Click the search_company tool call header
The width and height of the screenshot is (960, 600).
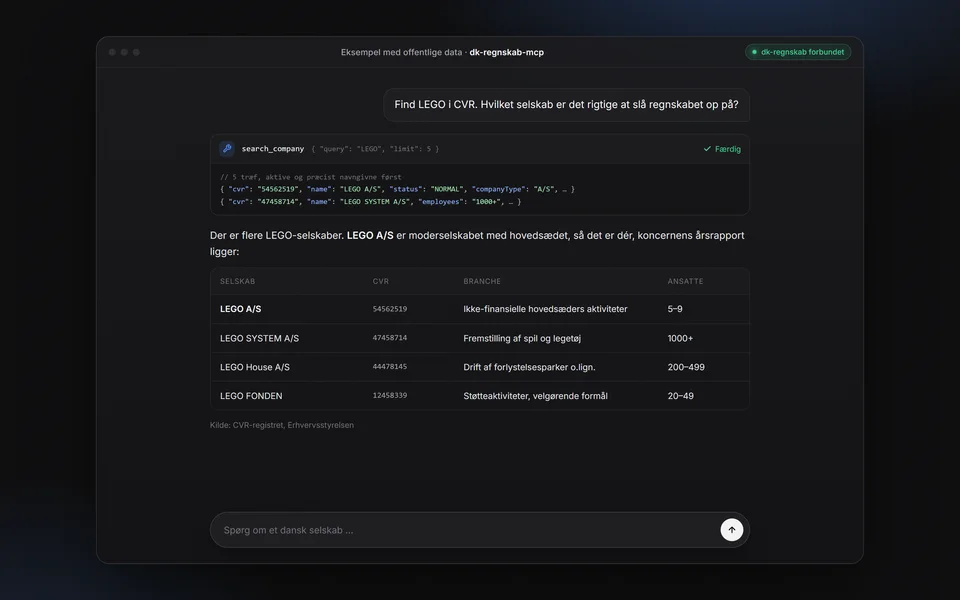(479, 149)
